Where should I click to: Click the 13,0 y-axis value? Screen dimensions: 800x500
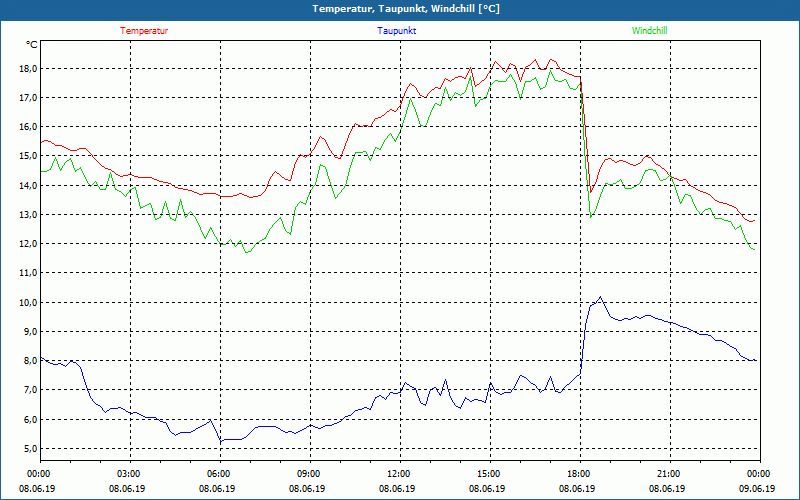(x=29, y=214)
